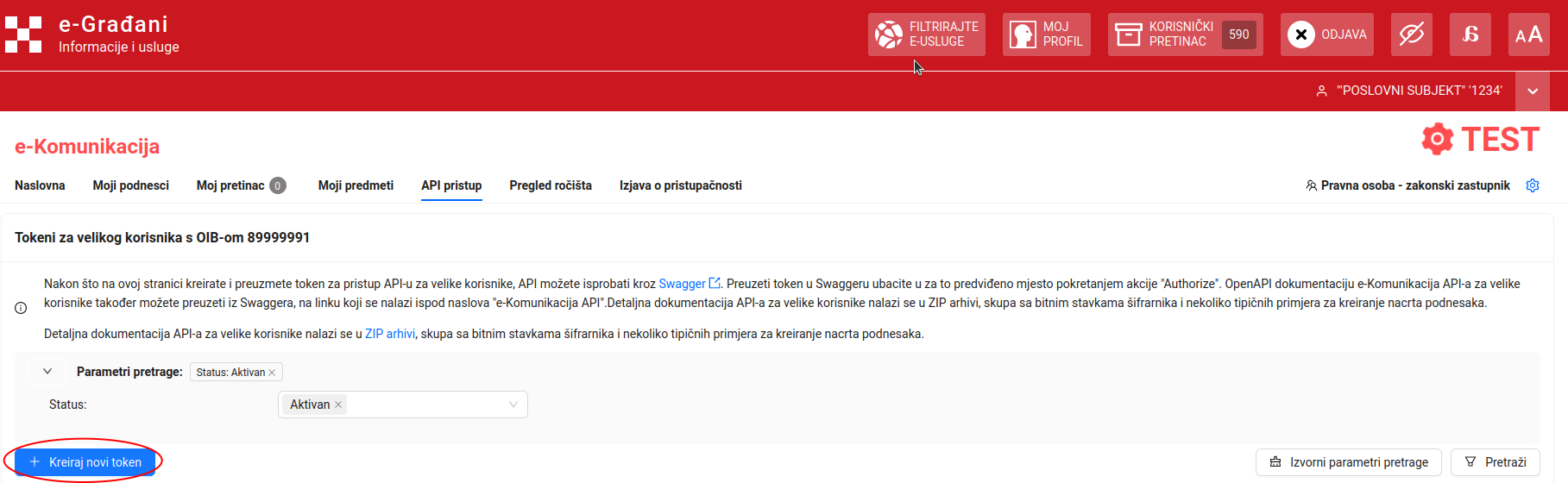The width and height of the screenshot is (1568, 483).
Task: Expand the Poslovni subjekt user dropdown
Action: [1532, 91]
